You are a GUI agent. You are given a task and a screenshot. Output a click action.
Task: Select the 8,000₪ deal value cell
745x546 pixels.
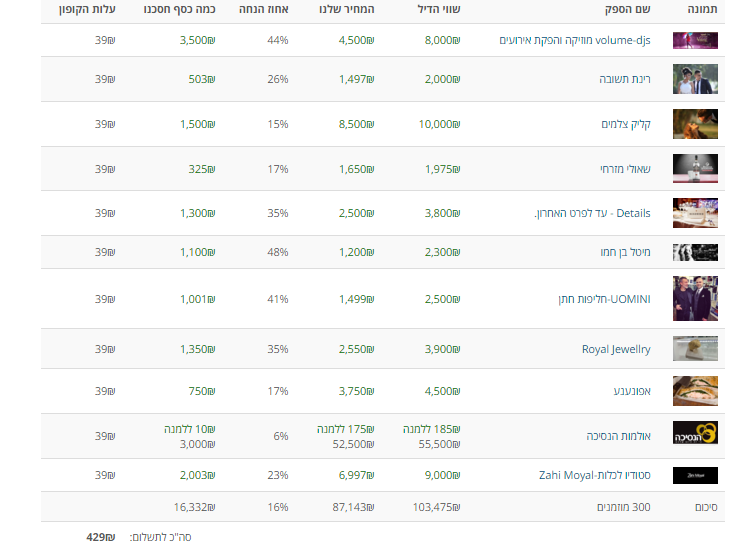coord(442,40)
